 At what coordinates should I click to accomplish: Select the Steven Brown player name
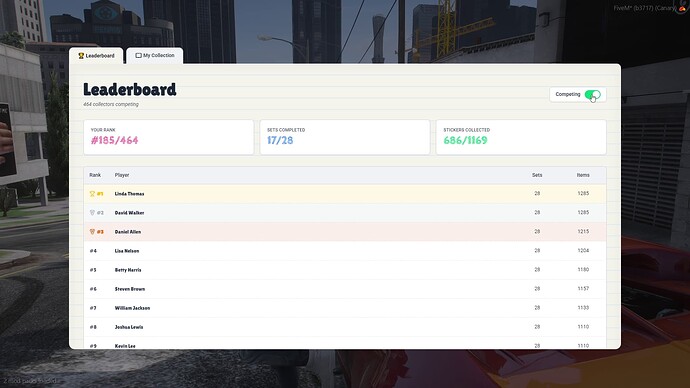point(130,289)
